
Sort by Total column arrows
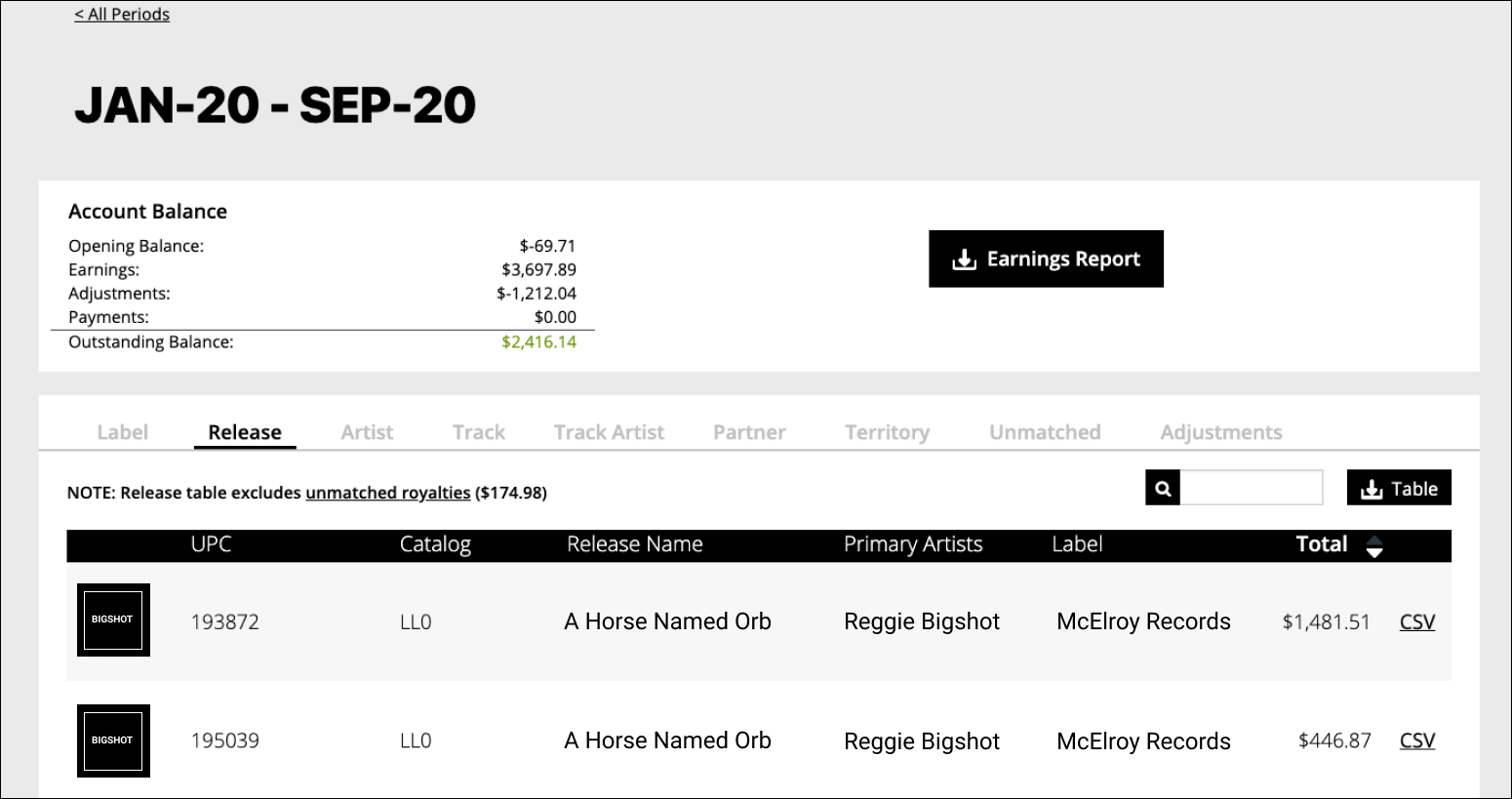(1374, 546)
